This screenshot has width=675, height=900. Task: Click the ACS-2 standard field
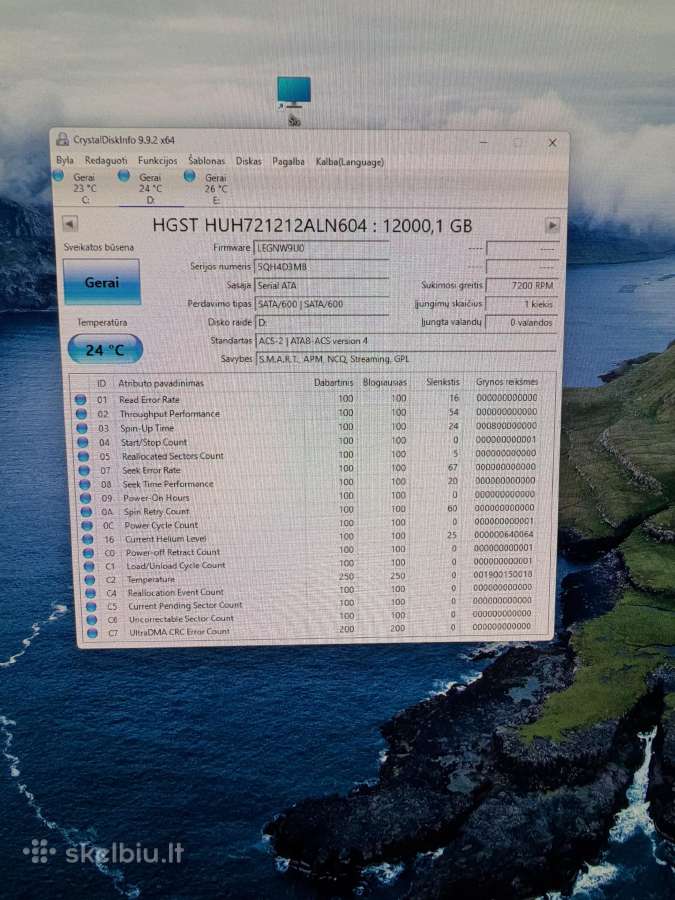tap(405, 340)
